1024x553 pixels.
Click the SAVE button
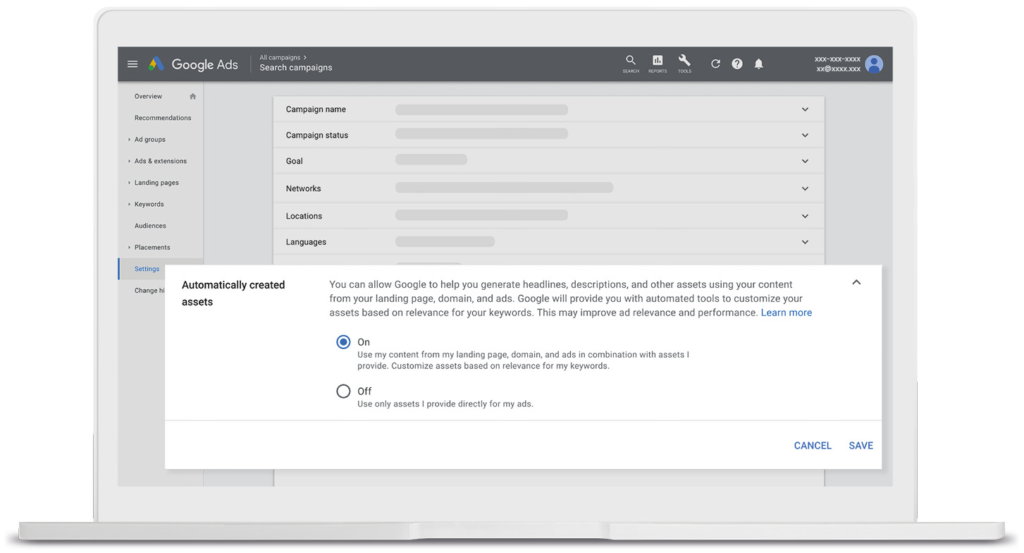pos(860,446)
